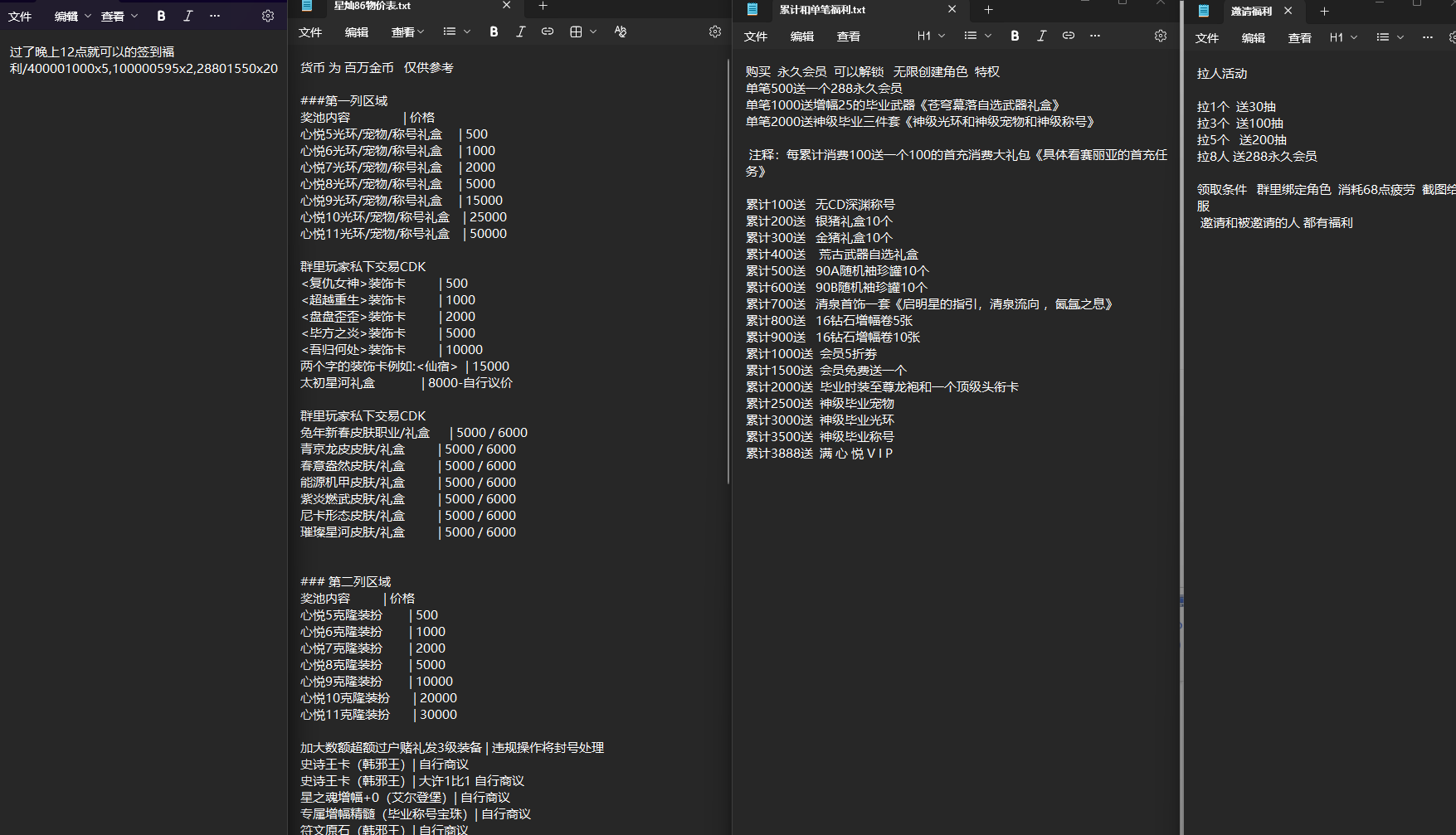
Task: Select the 累计和单笔福利.txt tab
Action: [x=838, y=10]
